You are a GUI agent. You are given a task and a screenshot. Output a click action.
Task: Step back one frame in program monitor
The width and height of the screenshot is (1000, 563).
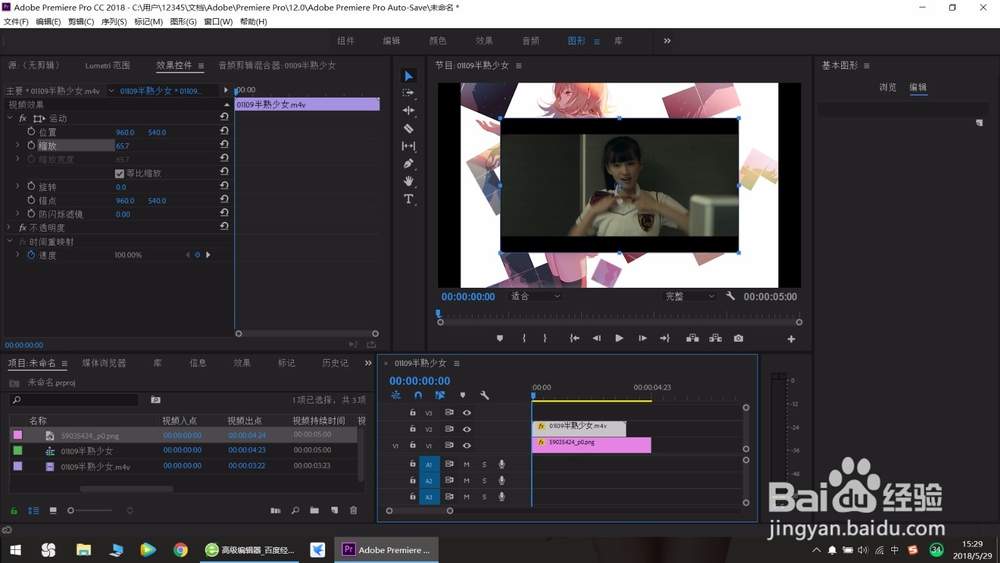click(596, 339)
